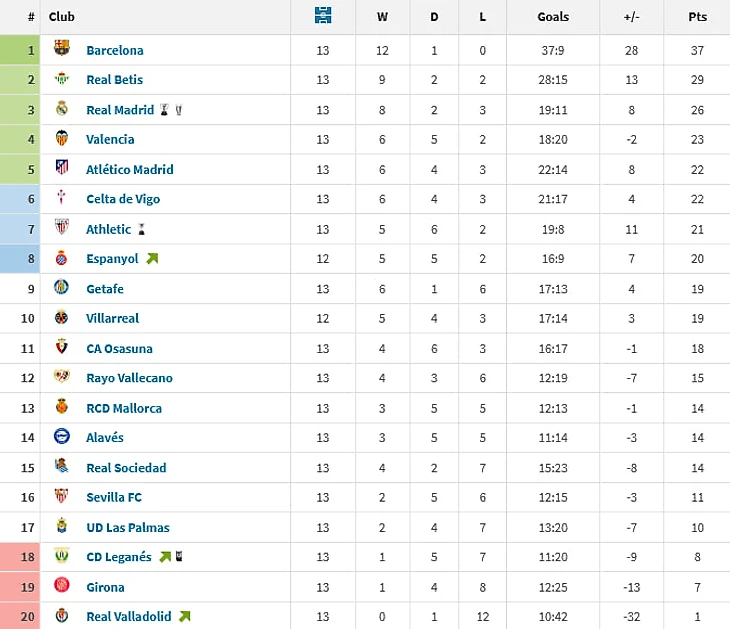This screenshot has width=730, height=629.
Task: Open the Getafe club page link
Action: pyautogui.click(x=105, y=289)
